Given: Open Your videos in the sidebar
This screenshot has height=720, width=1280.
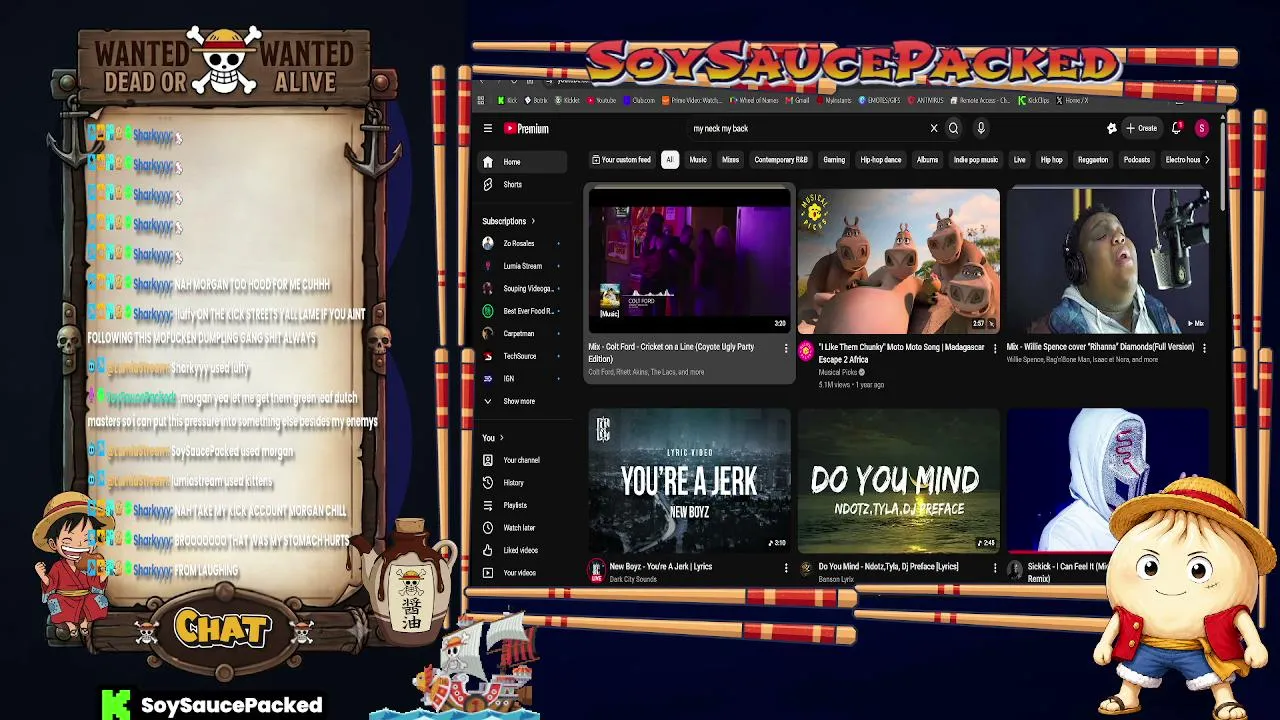Looking at the screenshot, I should tap(522, 572).
